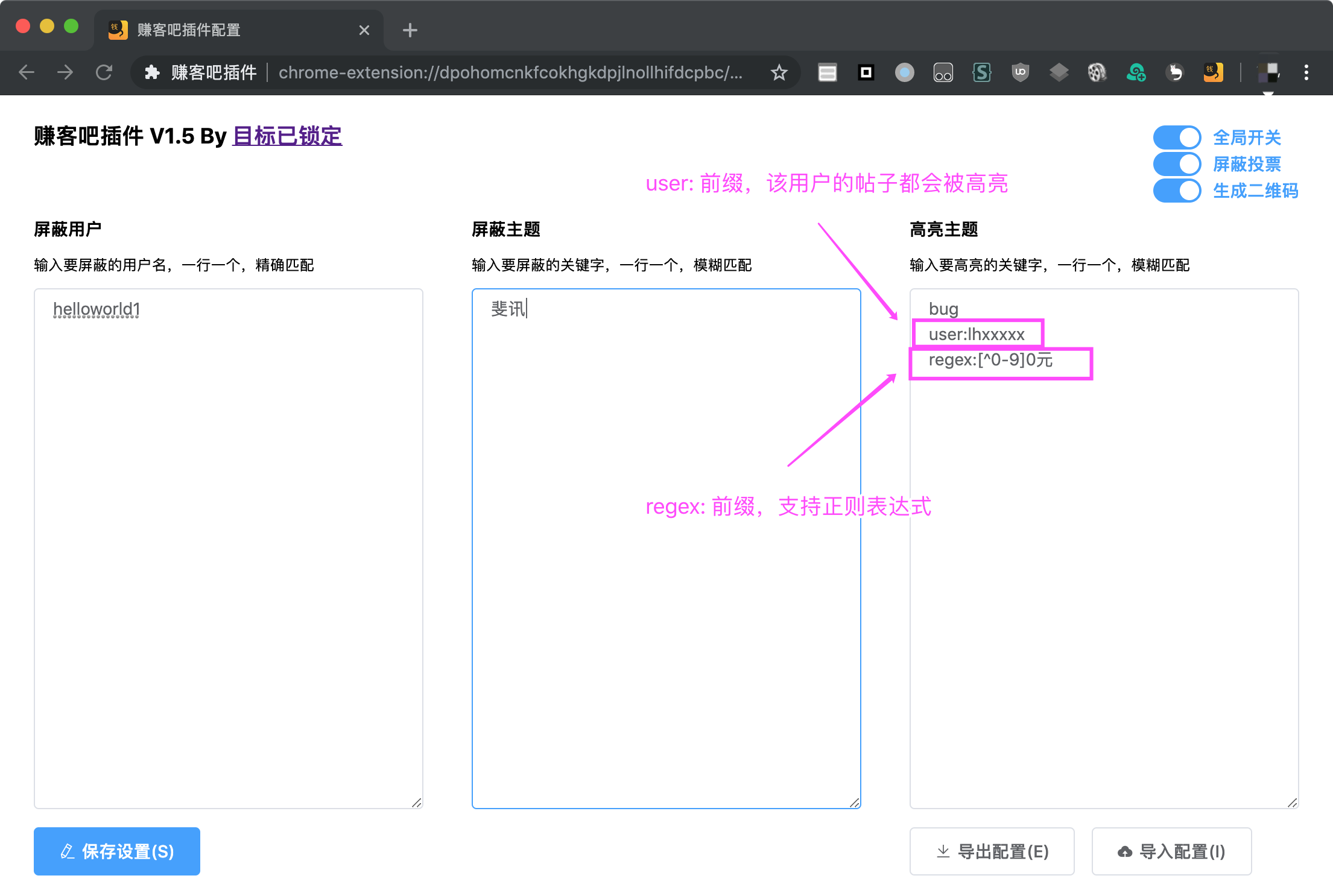Open the Chrome three-dot menu
This screenshot has width=1333, height=896.
(x=1306, y=72)
